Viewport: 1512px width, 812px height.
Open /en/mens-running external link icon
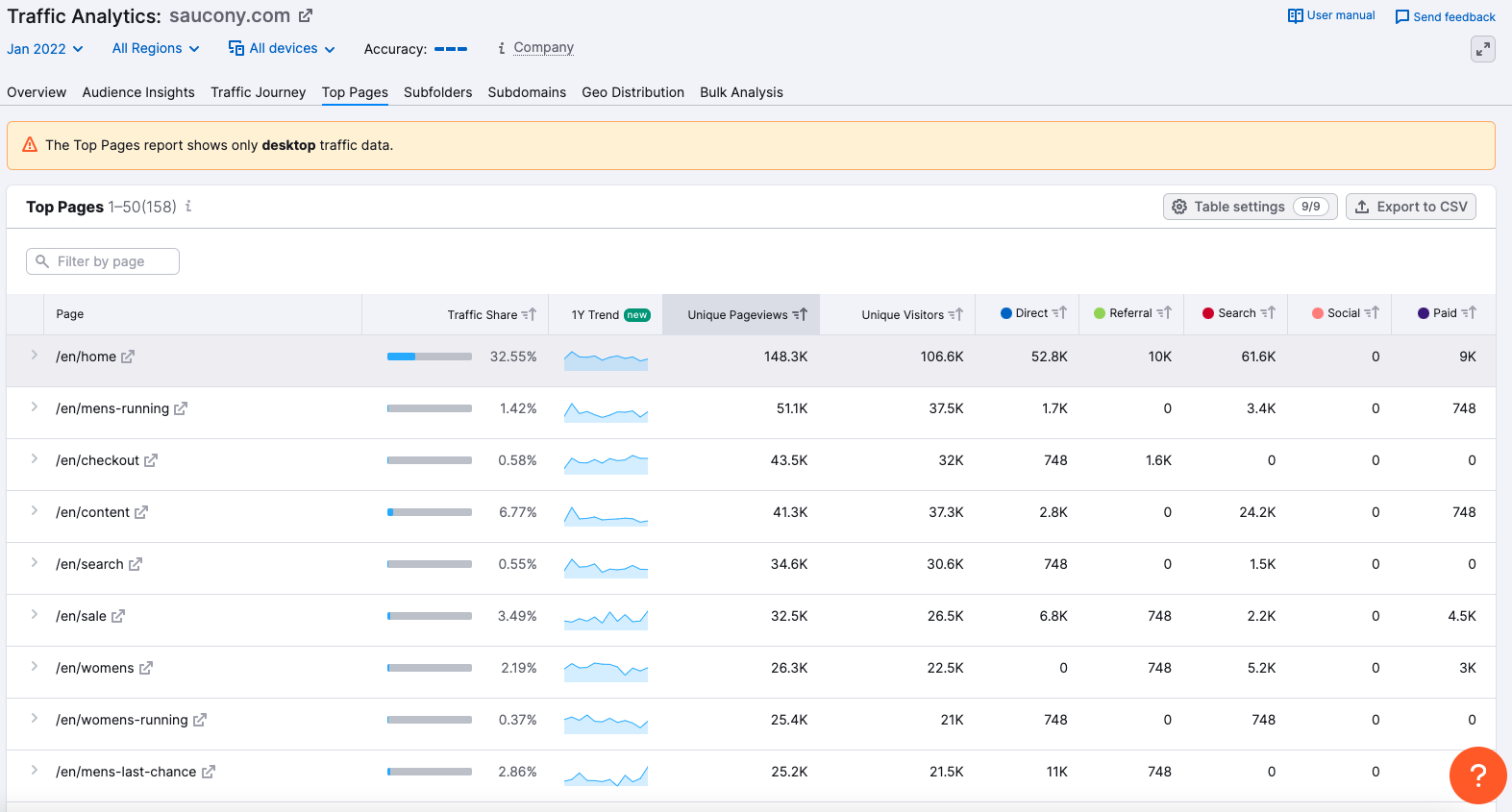(181, 408)
